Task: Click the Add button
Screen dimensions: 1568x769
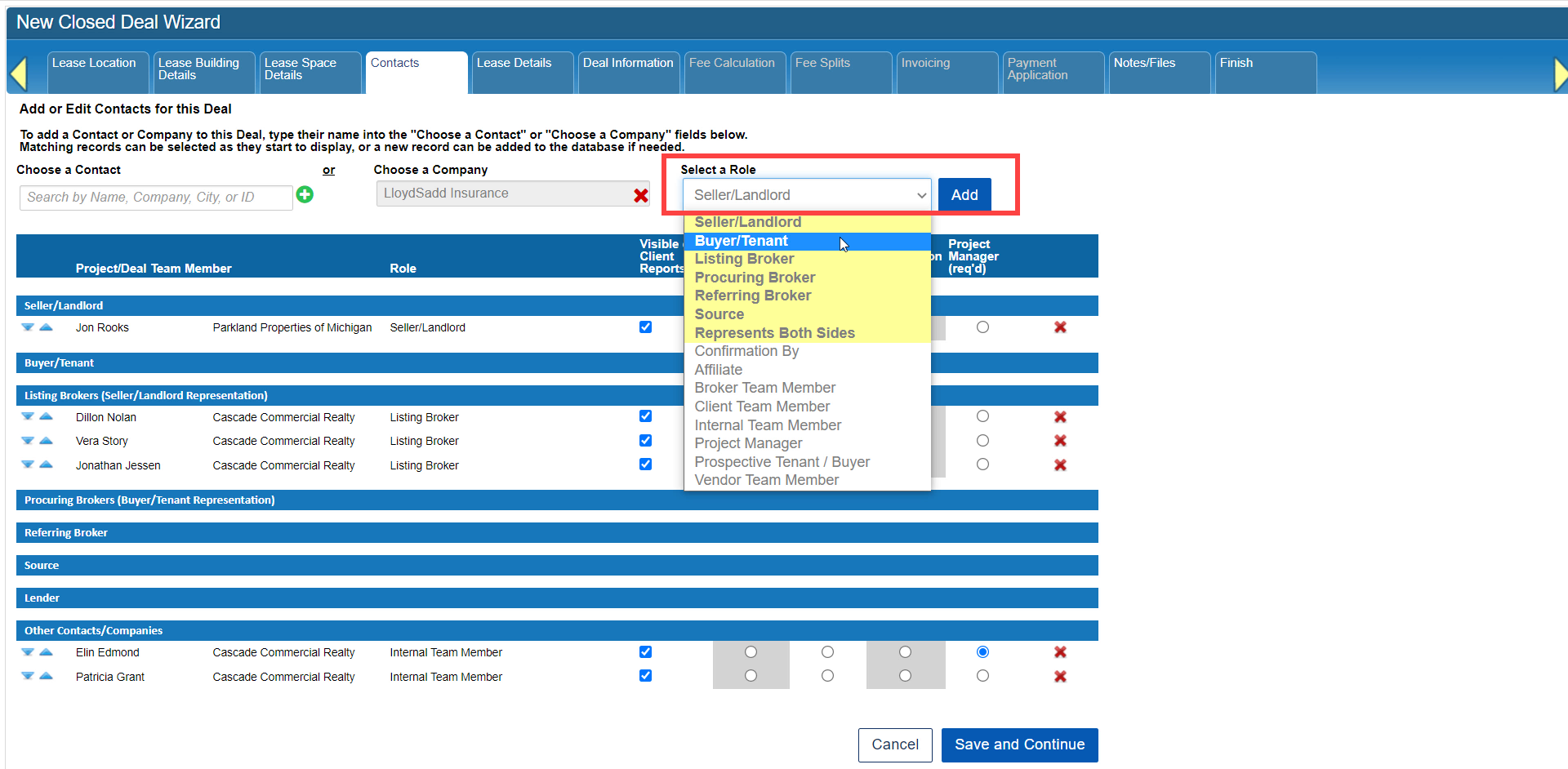Action: pyautogui.click(x=964, y=195)
